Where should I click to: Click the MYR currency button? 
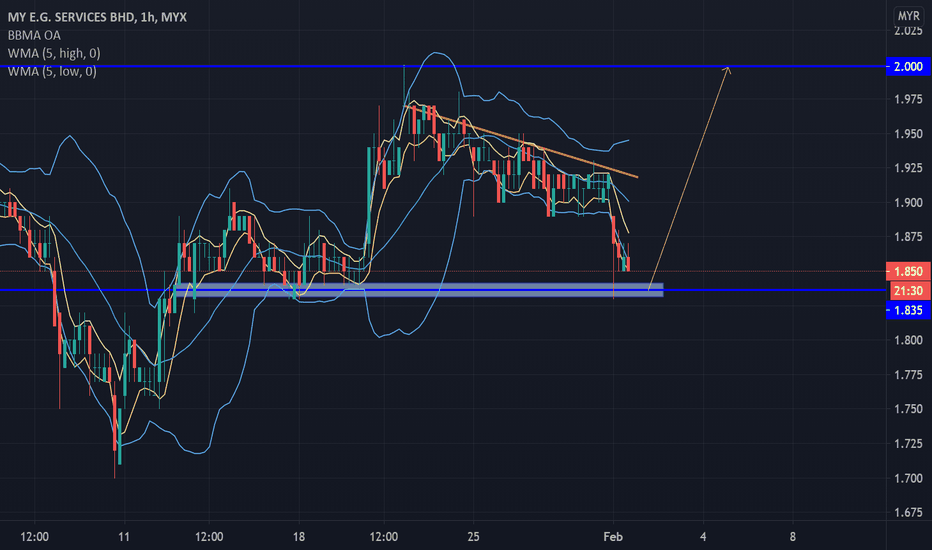coord(908,16)
